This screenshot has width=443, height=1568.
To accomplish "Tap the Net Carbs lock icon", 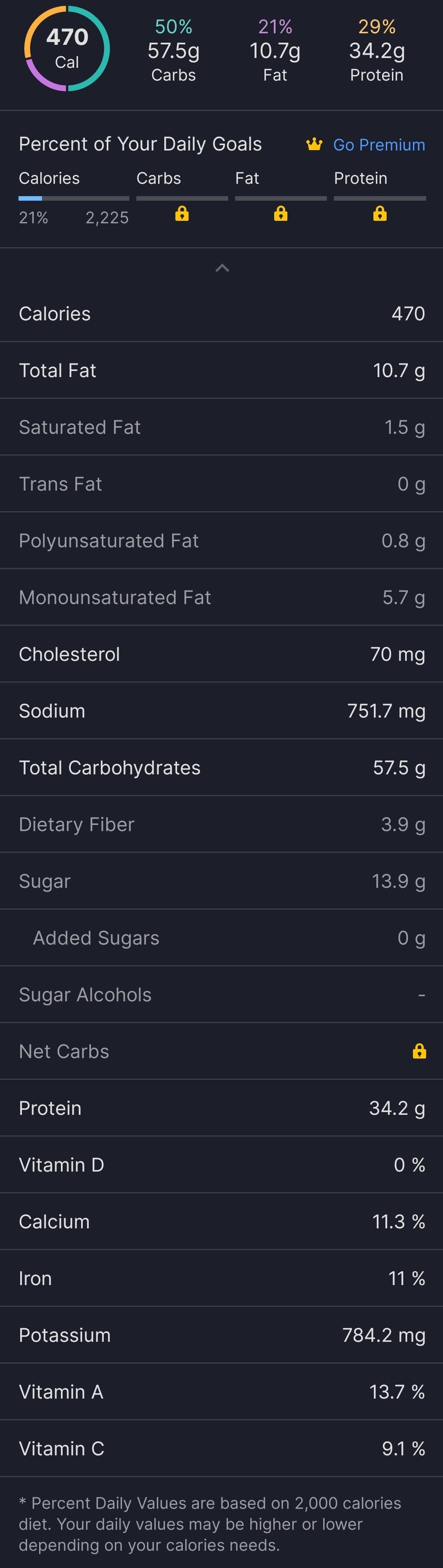I will (x=419, y=1051).
